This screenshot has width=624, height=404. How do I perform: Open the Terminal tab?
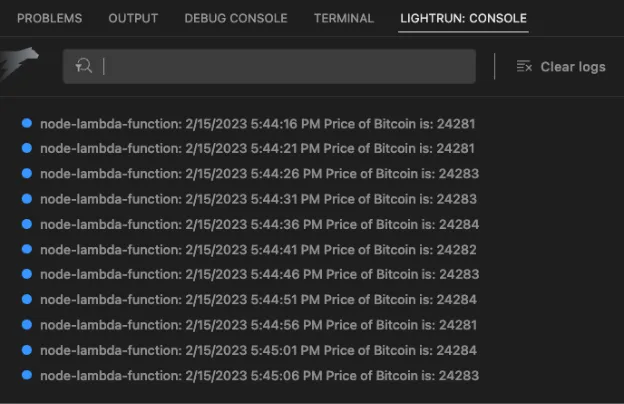tap(343, 18)
